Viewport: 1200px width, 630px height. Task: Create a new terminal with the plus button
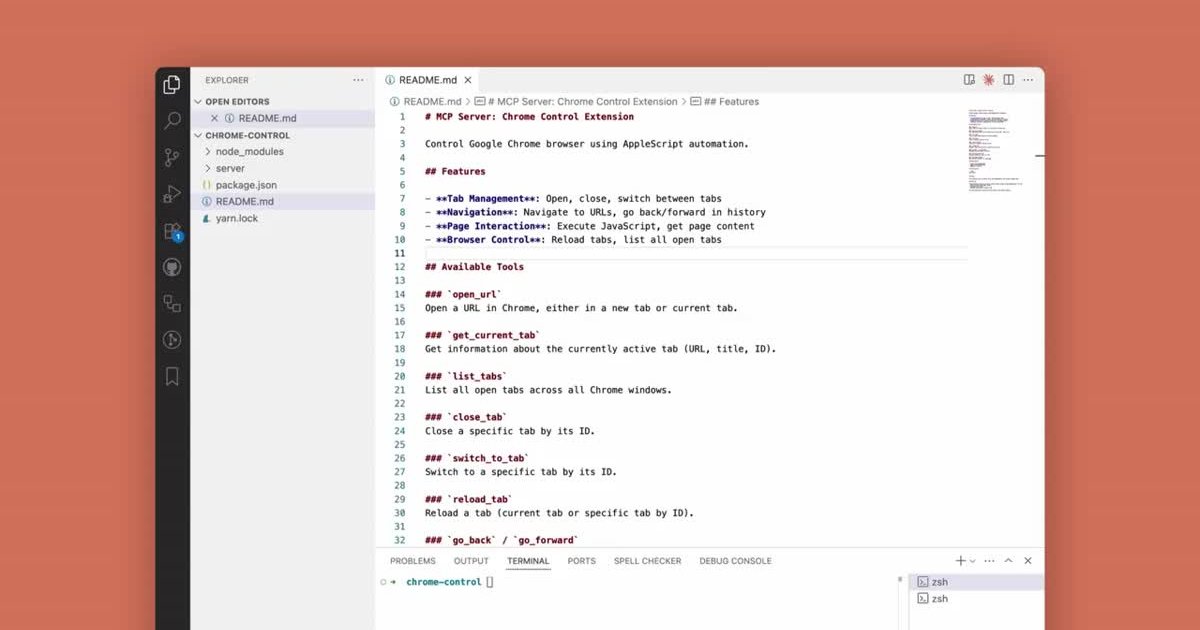click(960, 560)
